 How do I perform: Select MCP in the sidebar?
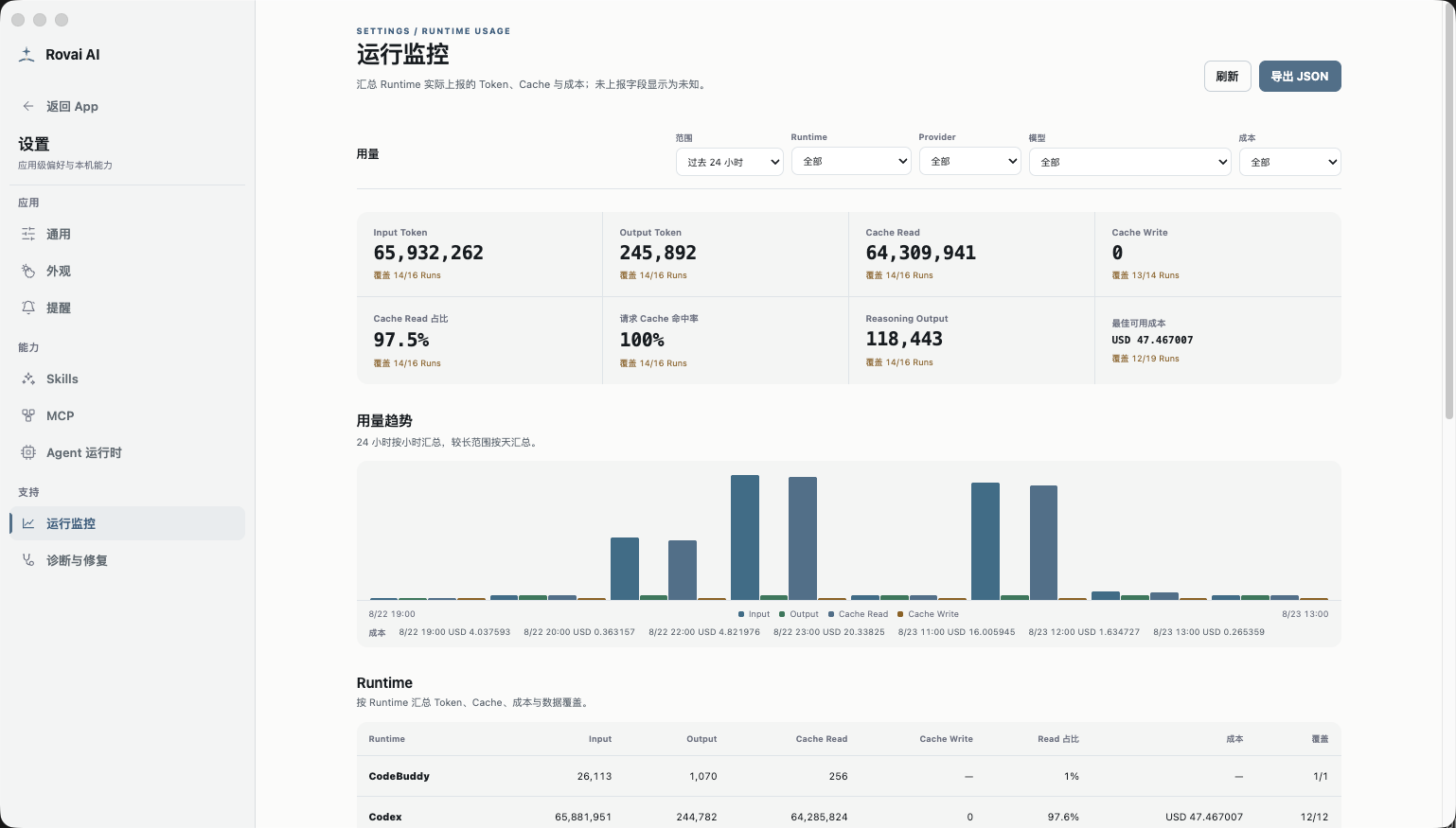coord(127,415)
